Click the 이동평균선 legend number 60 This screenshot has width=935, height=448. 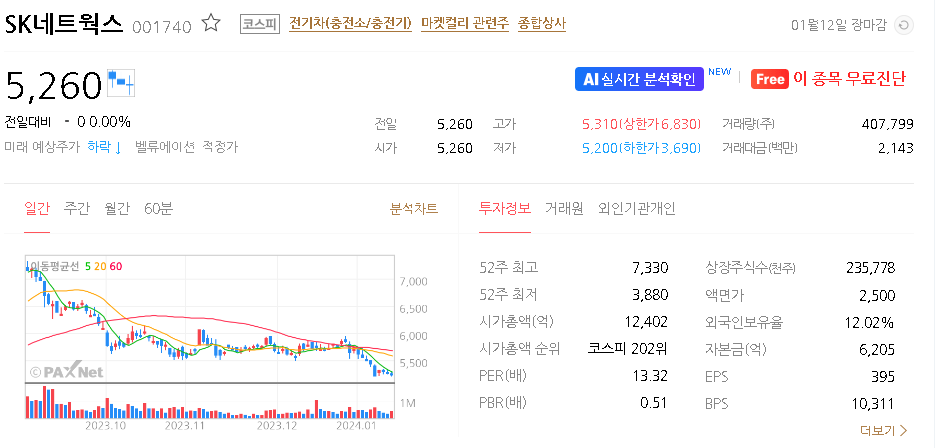pos(115,266)
